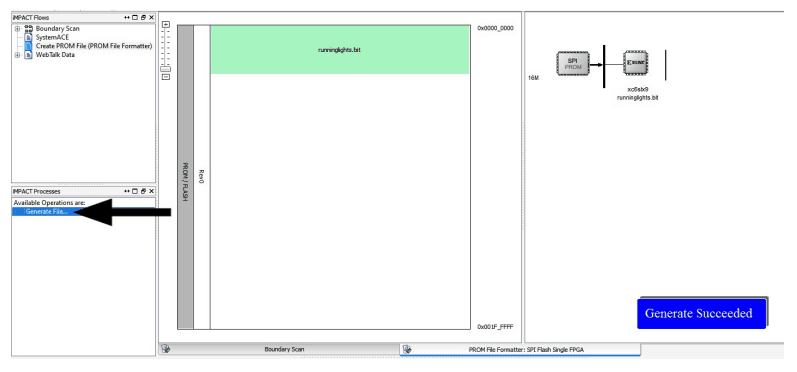
Task: Maximize the iMPACT Processes panel
Action: 135,192
